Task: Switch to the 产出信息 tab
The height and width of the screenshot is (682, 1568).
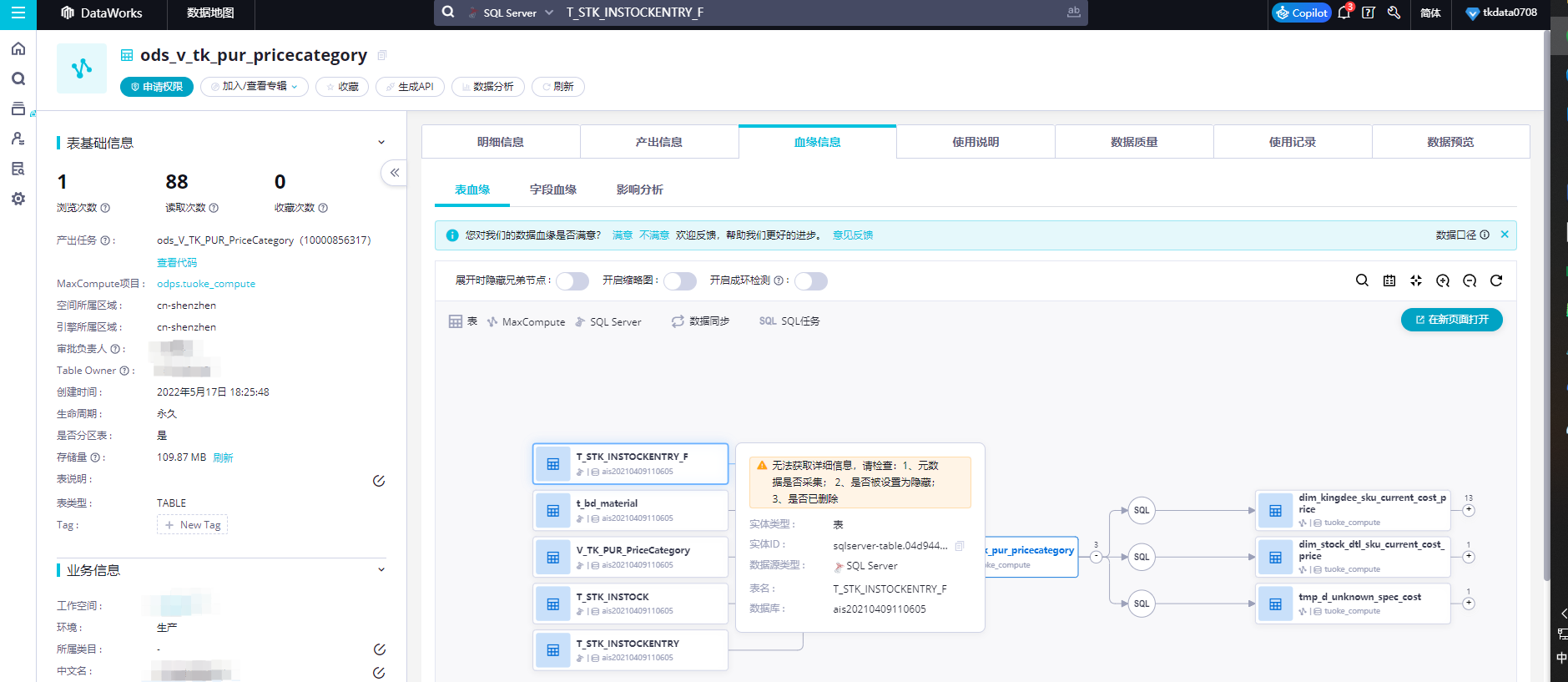Action: (659, 142)
